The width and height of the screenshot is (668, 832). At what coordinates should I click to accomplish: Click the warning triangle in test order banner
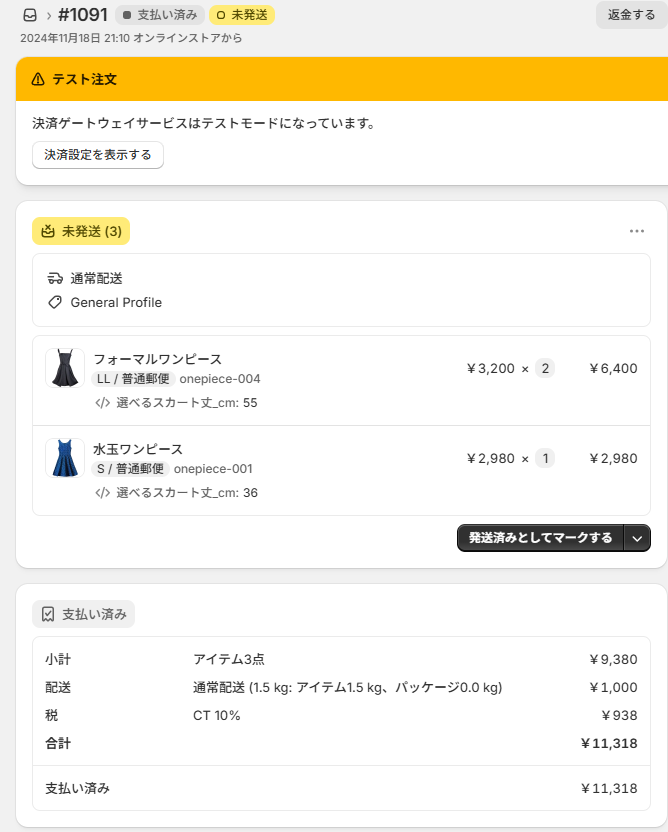(x=38, y=79)
